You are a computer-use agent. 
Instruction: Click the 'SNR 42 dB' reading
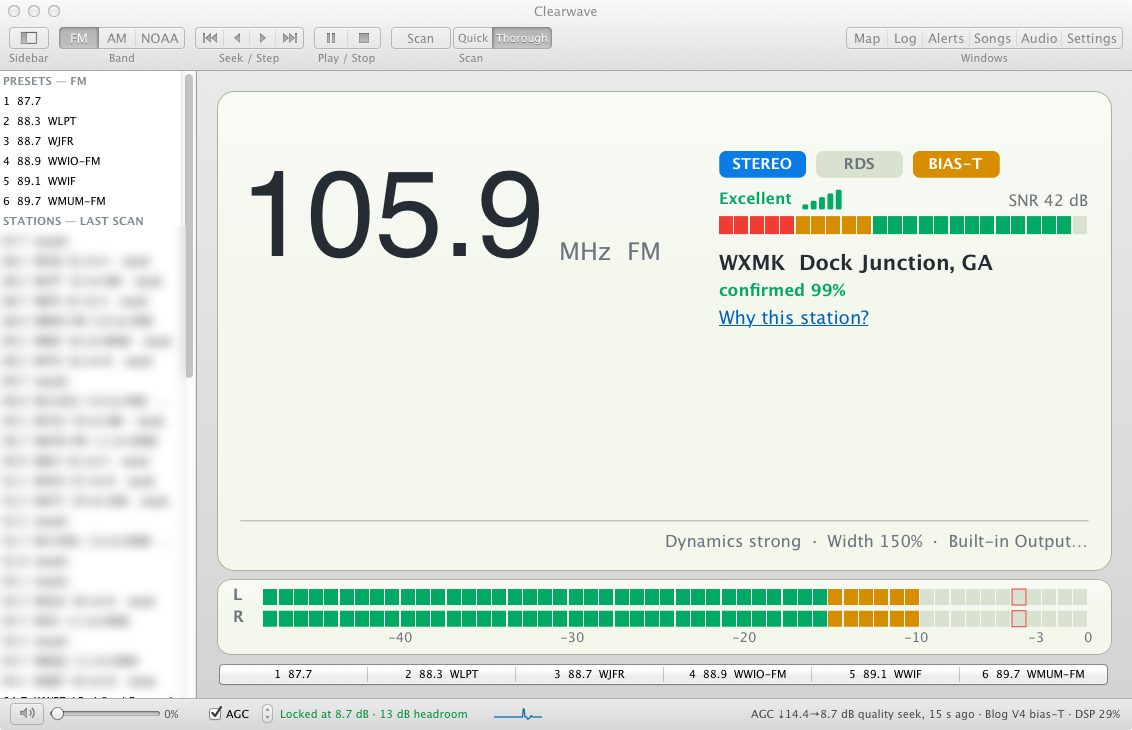tap(1048, 200)
